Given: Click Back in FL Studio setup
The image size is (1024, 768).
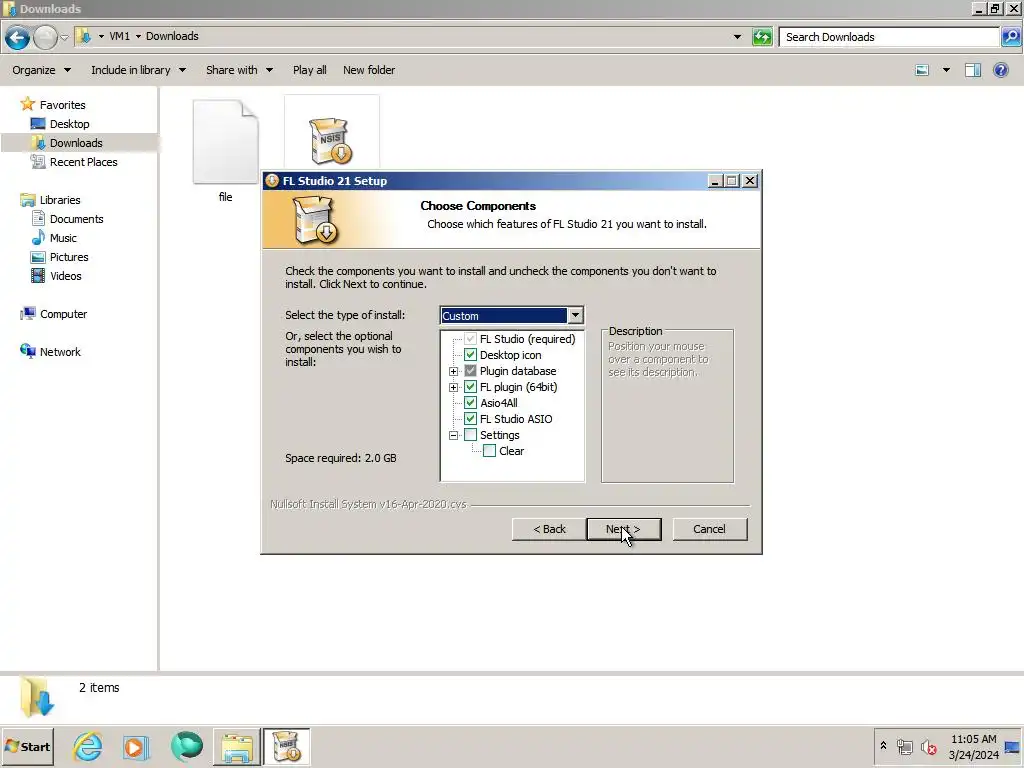Looking at the screenshot, I should coord(549,529).
